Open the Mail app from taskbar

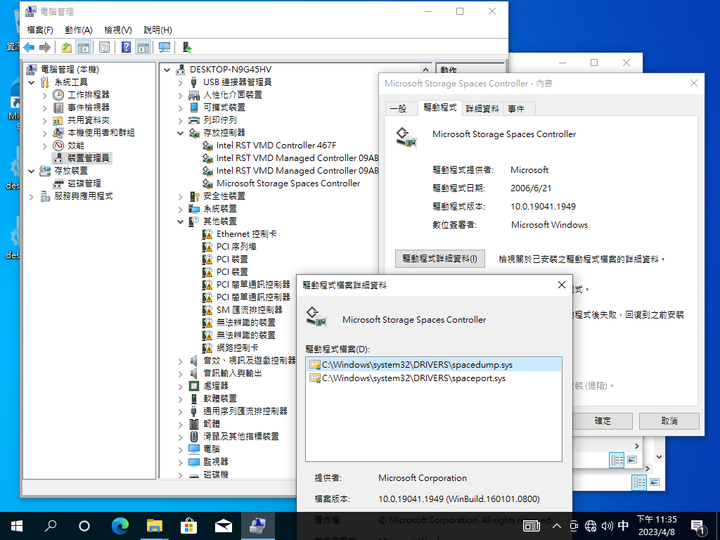pos(223,526)
